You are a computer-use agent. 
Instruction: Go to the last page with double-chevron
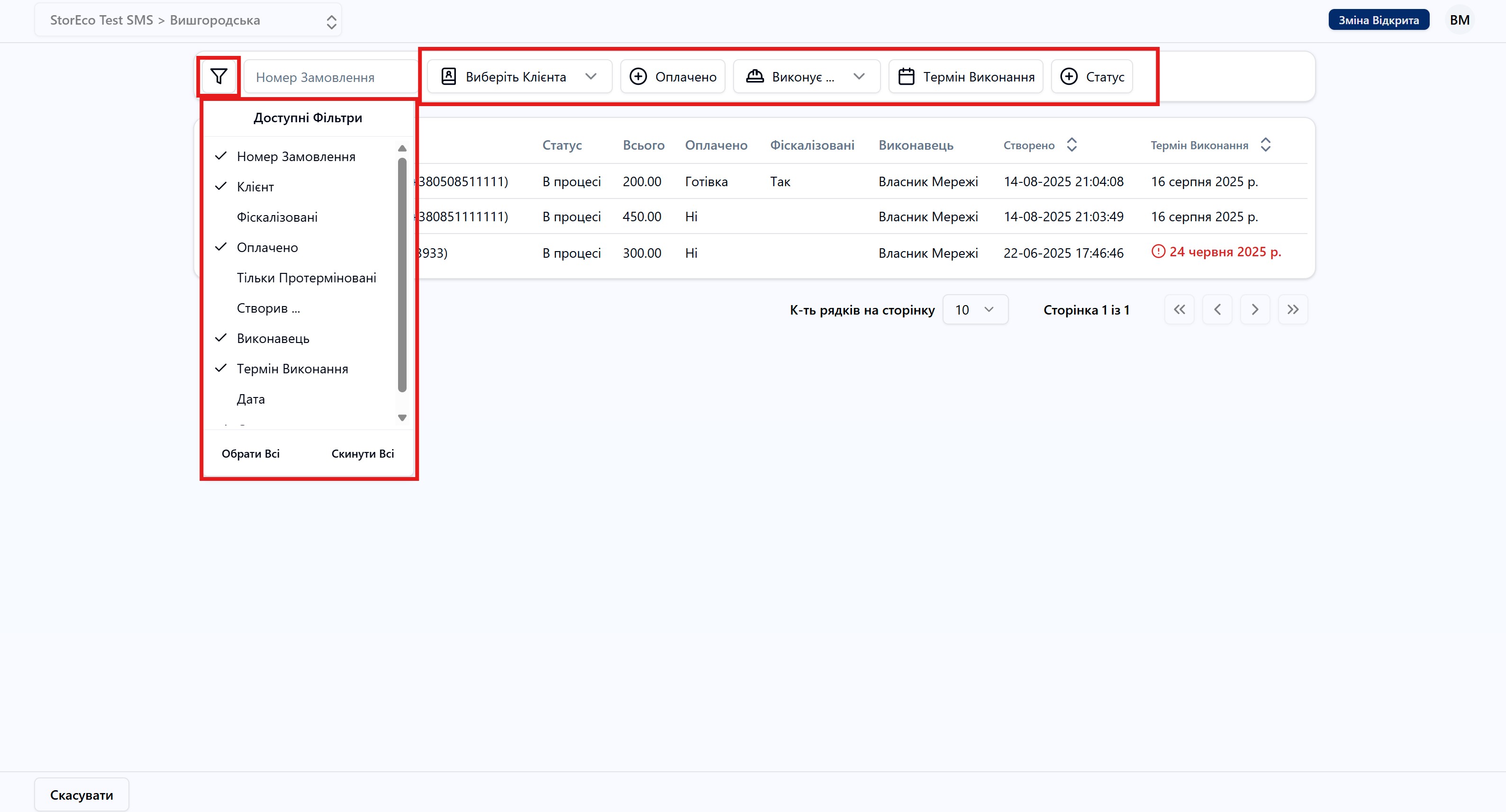pyautogui.click(x=1293, y=310)
